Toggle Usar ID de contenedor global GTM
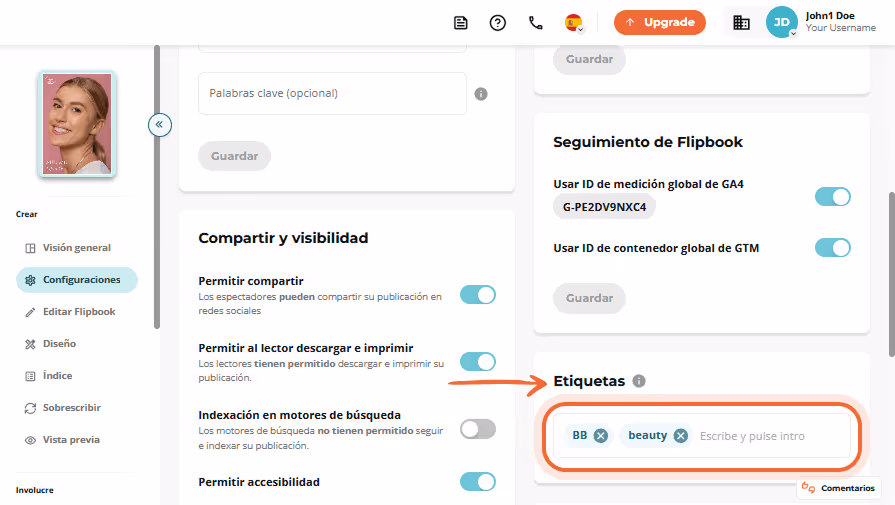 coord(833,248)
